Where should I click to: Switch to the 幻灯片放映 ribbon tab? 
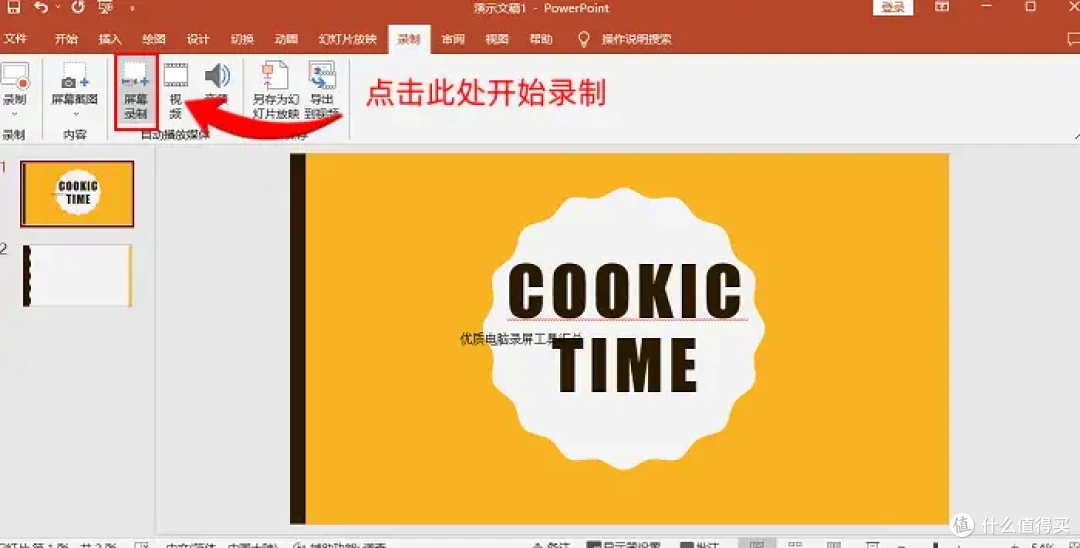(348, 39)
